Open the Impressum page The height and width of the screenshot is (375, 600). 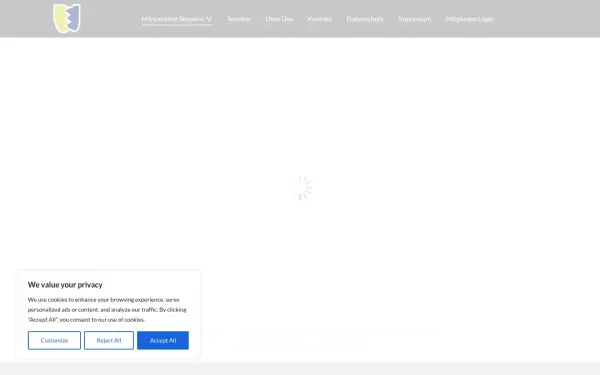(414, 19)
